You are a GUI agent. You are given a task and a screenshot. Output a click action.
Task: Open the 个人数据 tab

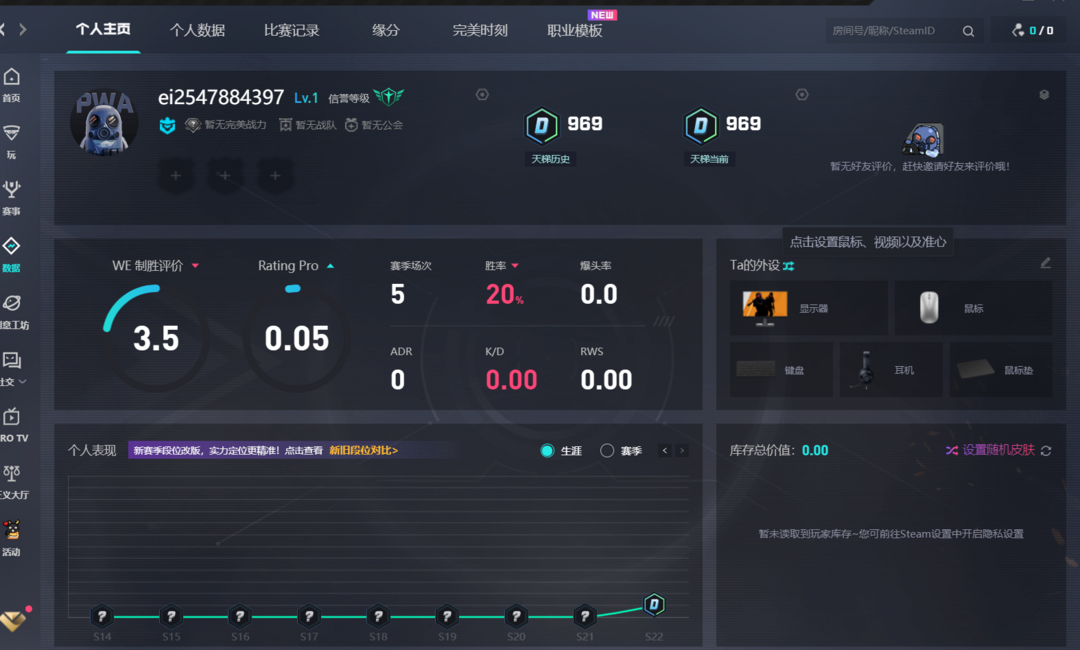pos(198,30)
